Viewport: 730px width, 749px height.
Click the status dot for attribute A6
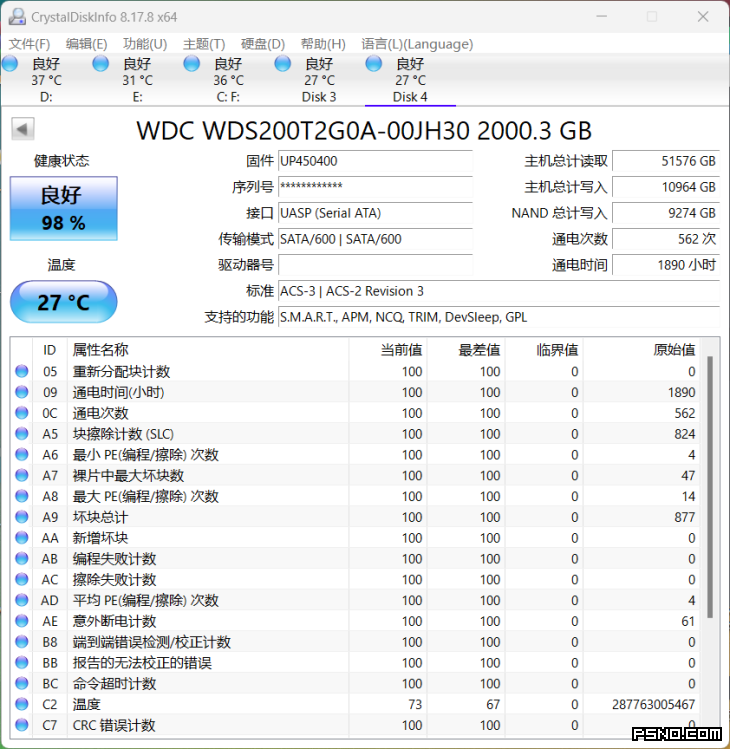21,454
